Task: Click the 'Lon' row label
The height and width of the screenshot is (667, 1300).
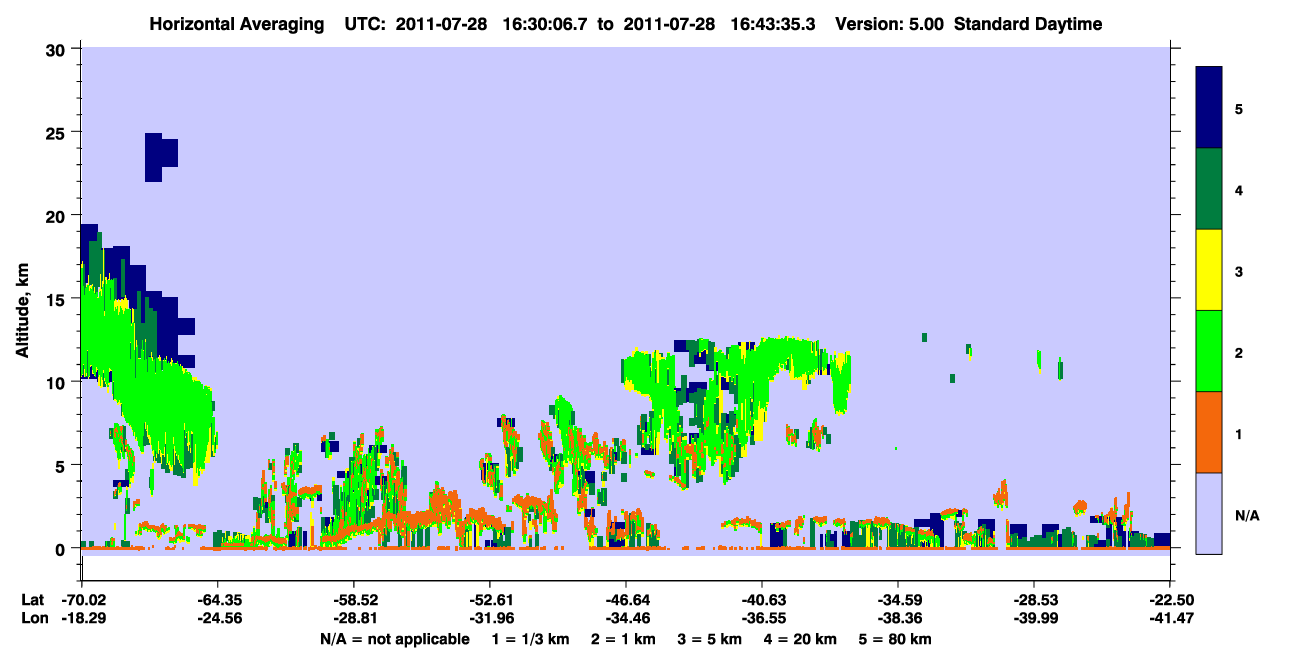Action: (32, 618)
